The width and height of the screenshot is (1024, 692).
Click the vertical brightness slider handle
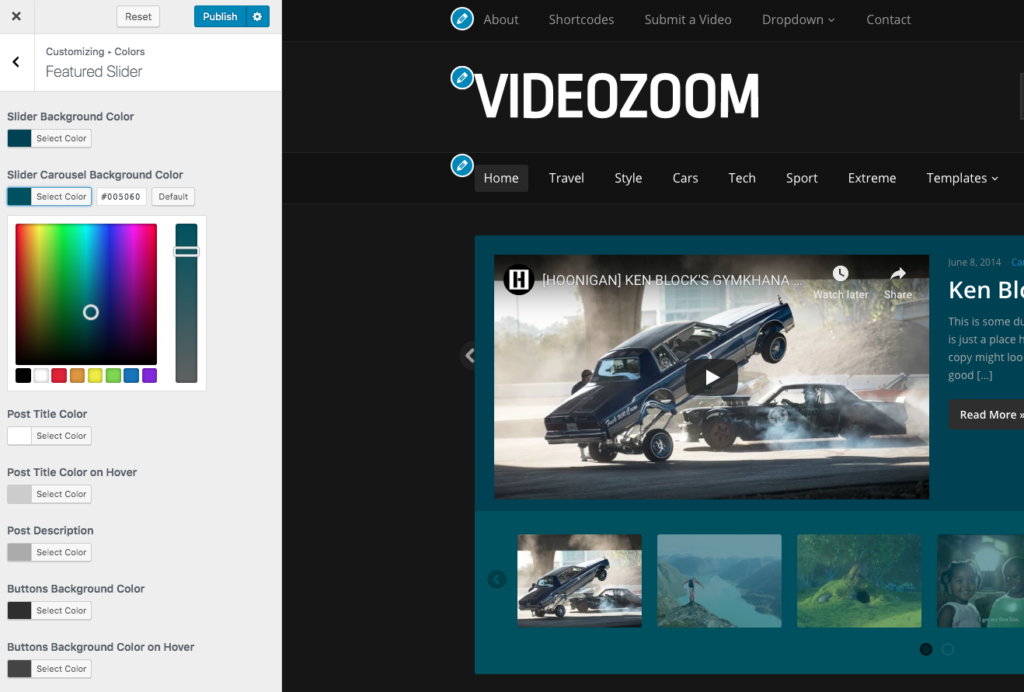click(x=186, y=252)
